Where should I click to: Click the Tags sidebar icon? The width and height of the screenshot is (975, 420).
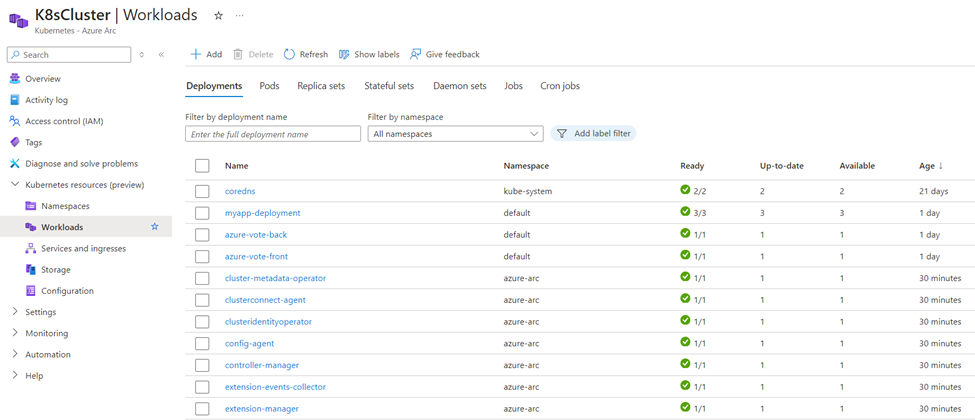coord(15,142)
